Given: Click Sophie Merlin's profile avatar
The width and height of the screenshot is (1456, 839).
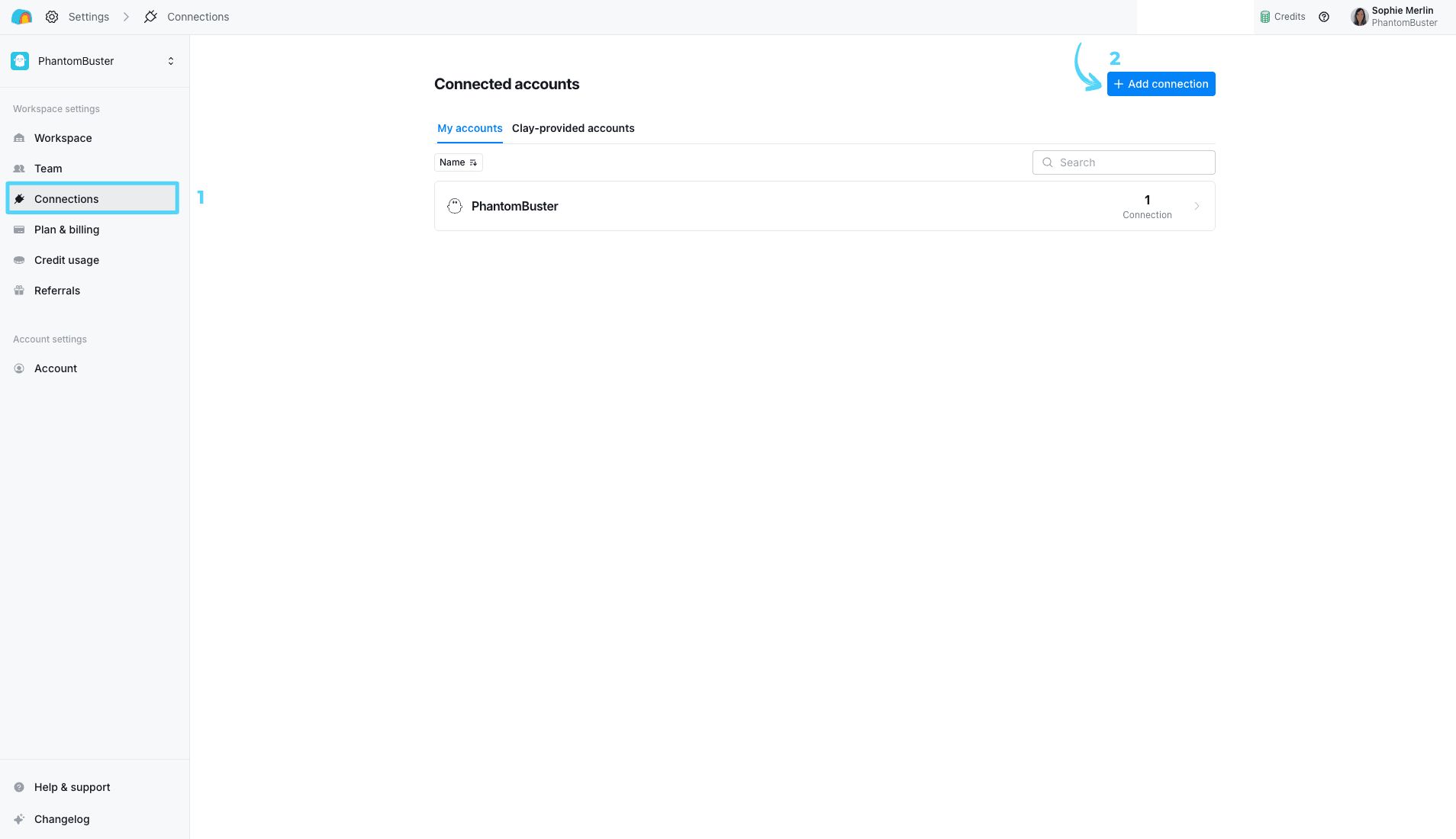Looking at the screenshot, I should point(1358,17).
